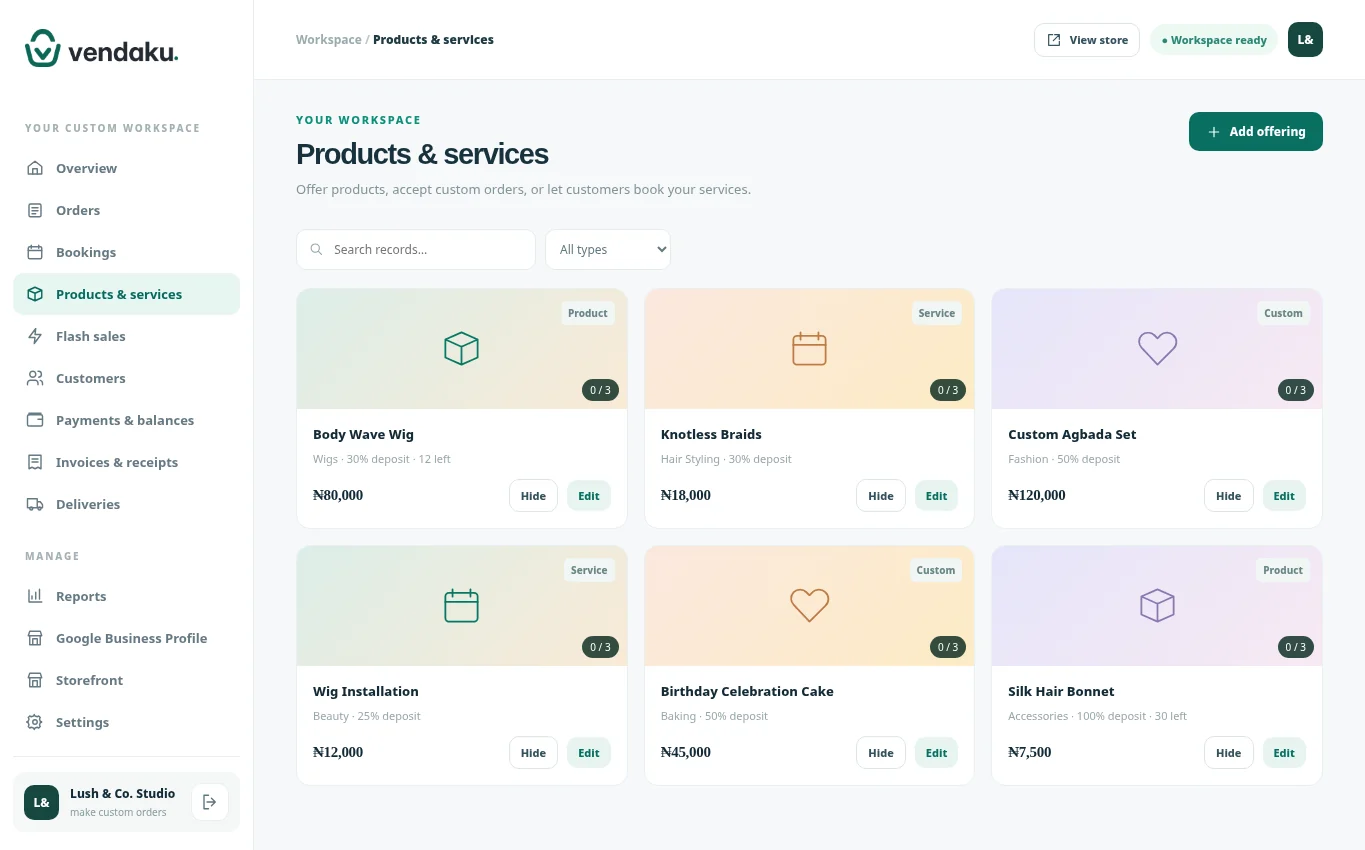Hide the Wig Installation offering
This screenshot has height=850, width=1365.
[x=533, y=753]
